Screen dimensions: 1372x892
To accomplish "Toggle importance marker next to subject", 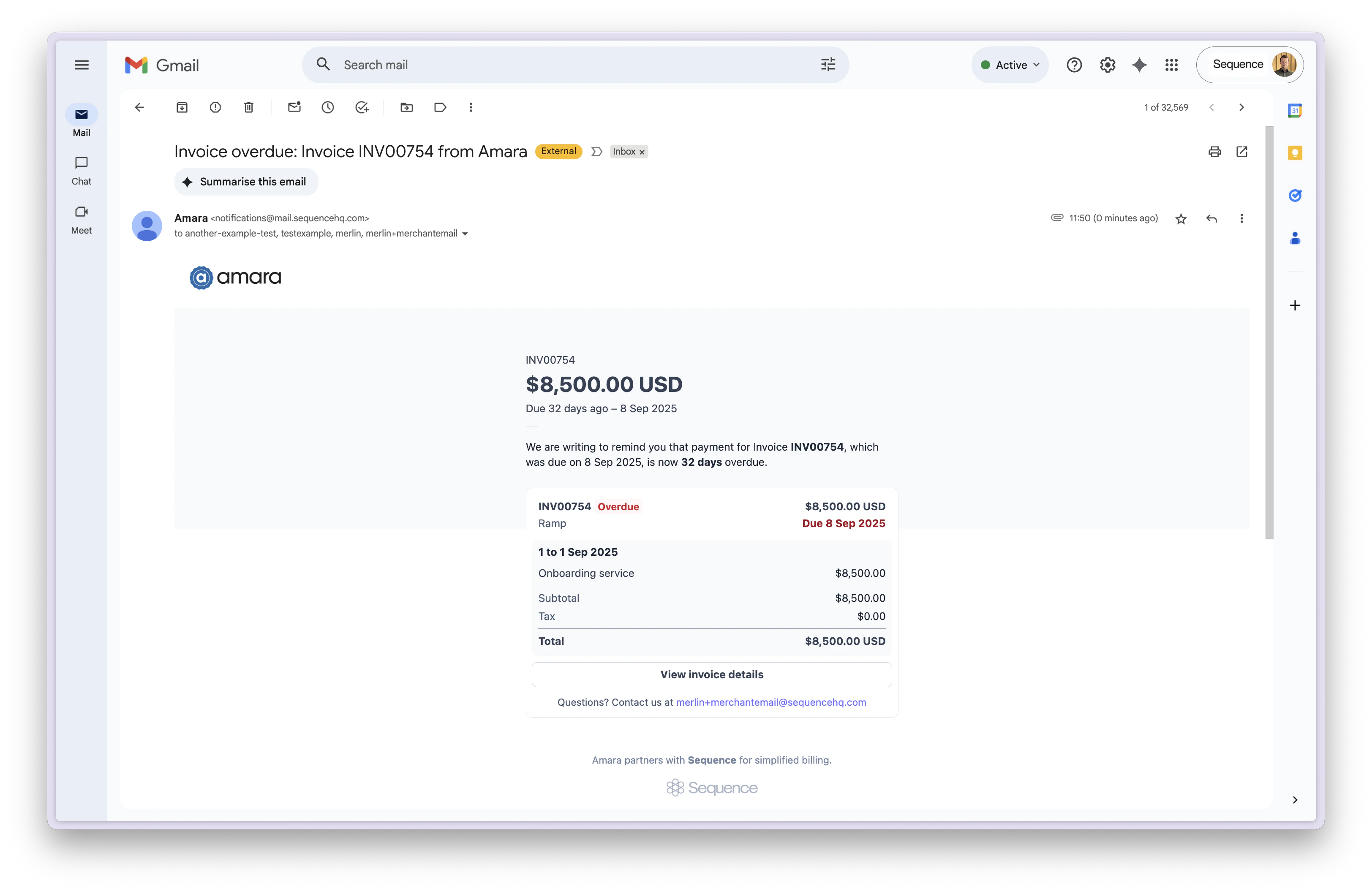I will click(596, 152).
